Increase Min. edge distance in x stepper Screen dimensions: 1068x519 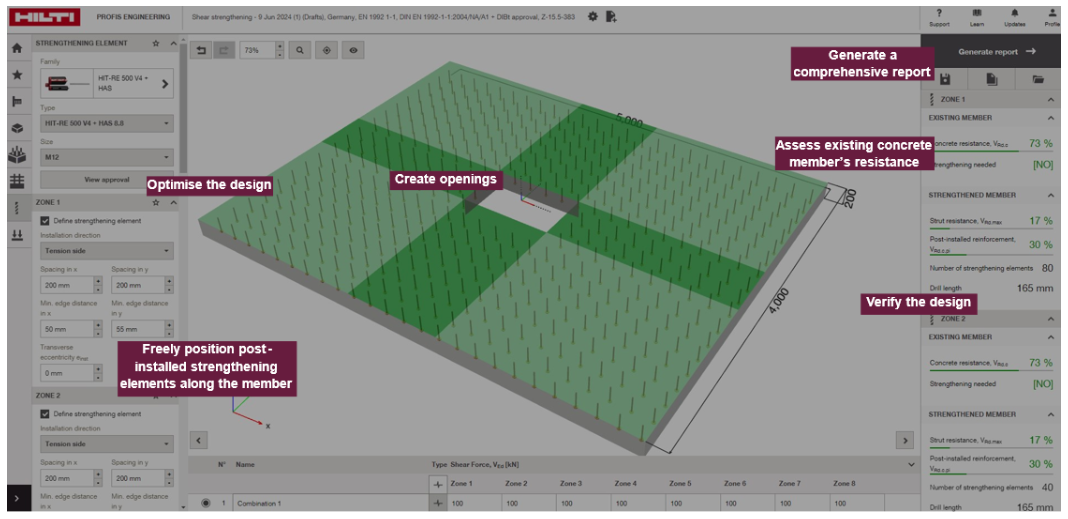[x=97, y=325]
